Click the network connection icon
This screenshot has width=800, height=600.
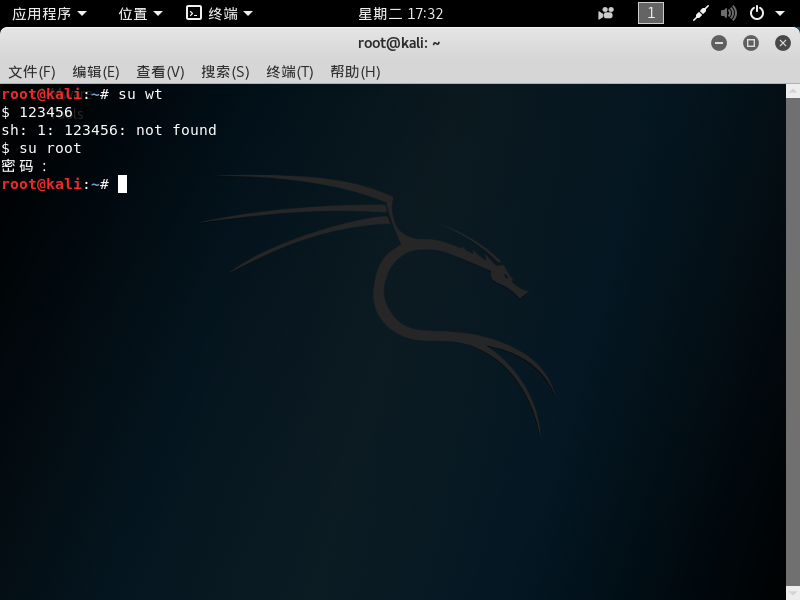tap(701, 13)
